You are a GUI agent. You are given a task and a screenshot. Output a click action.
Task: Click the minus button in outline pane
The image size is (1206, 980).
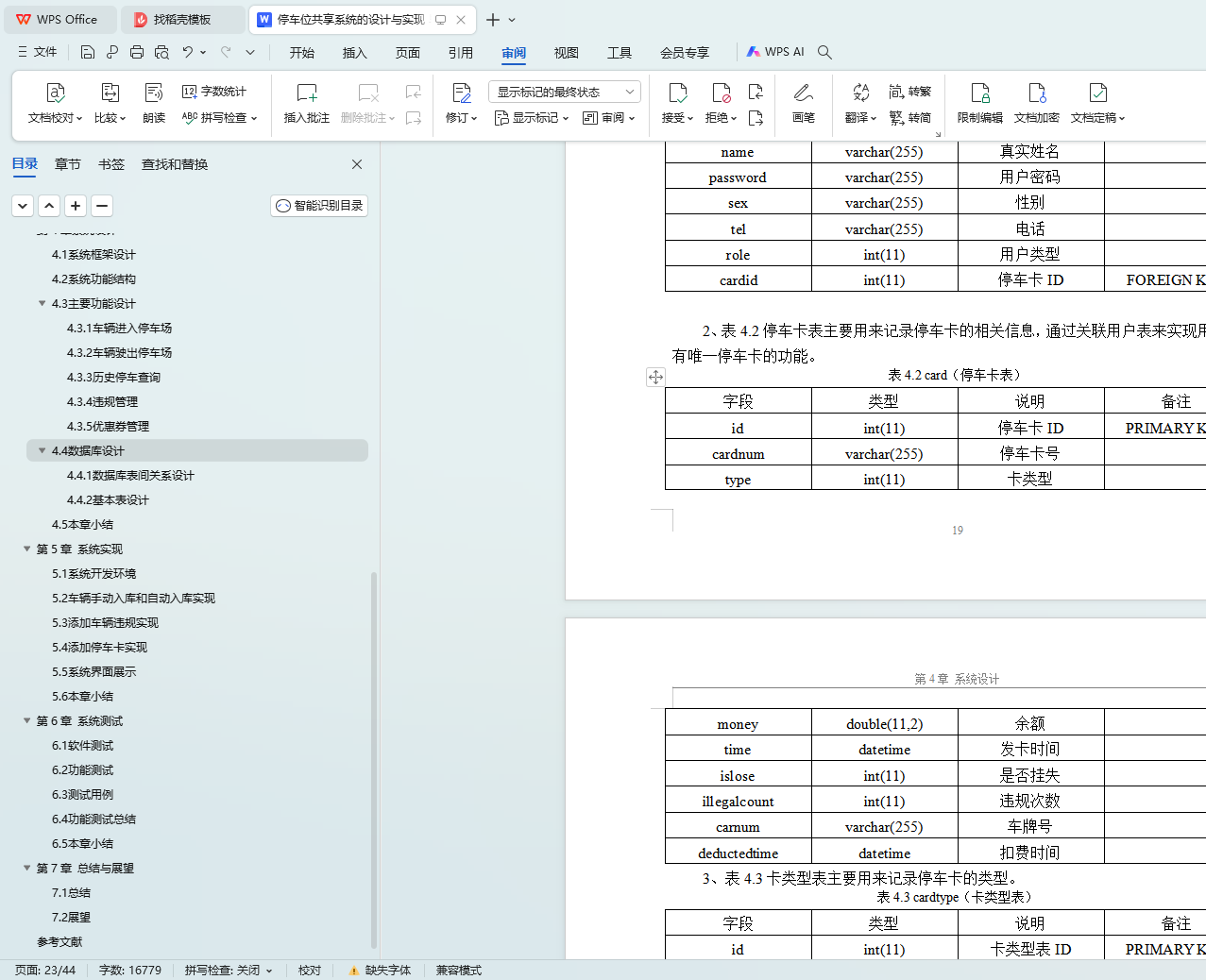point(103,206)
